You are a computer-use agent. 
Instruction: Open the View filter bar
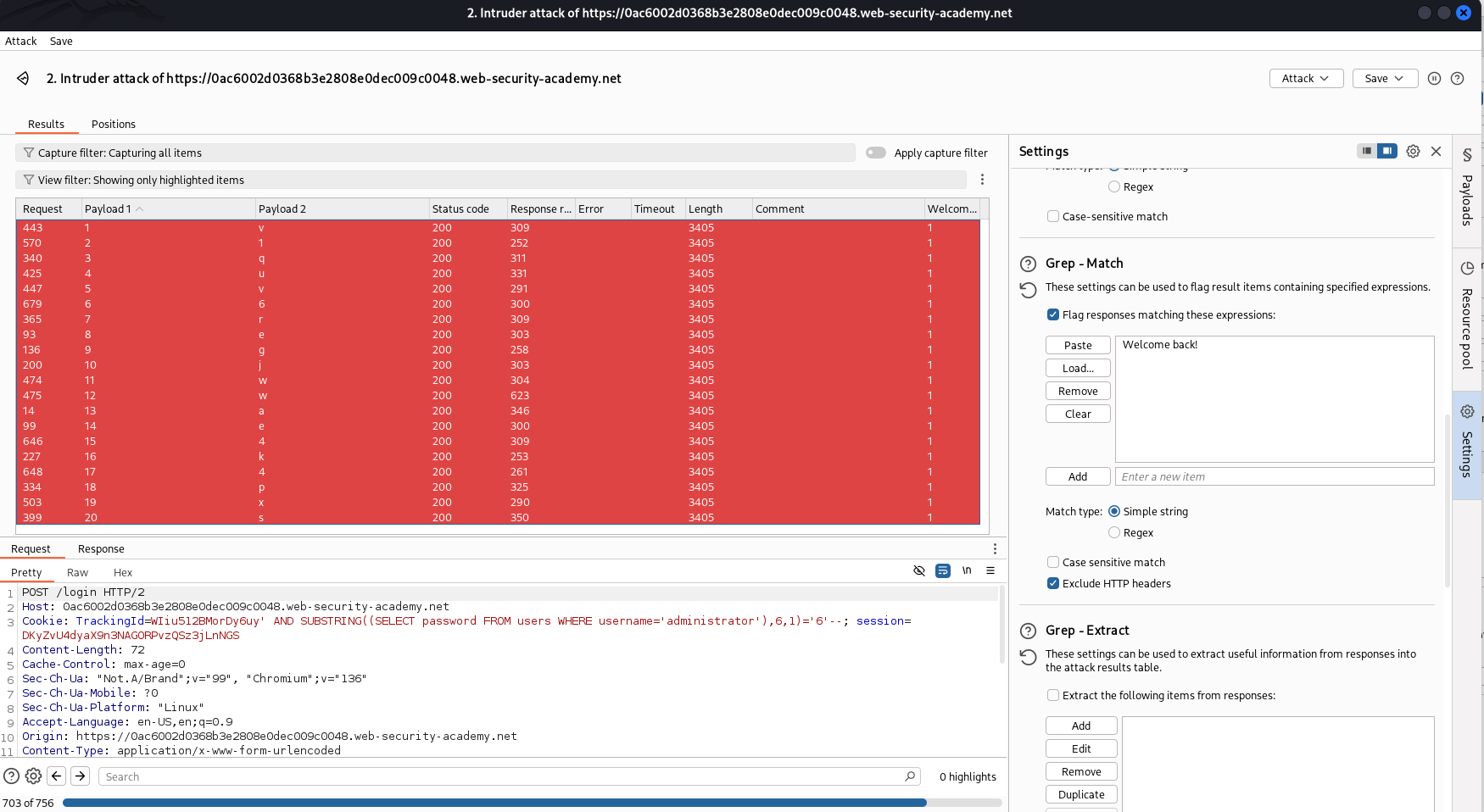pyautogui.click(x=491, y=180)
